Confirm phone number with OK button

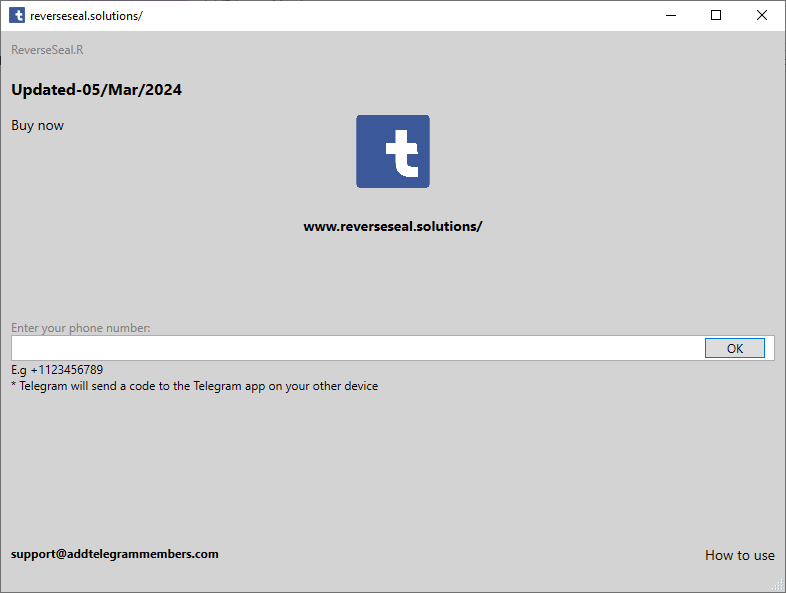[734, 348]
